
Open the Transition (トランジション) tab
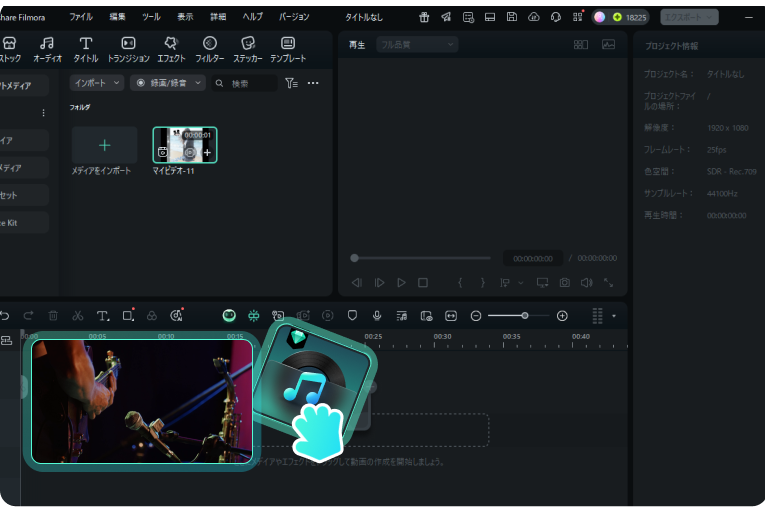coord(128,49)
